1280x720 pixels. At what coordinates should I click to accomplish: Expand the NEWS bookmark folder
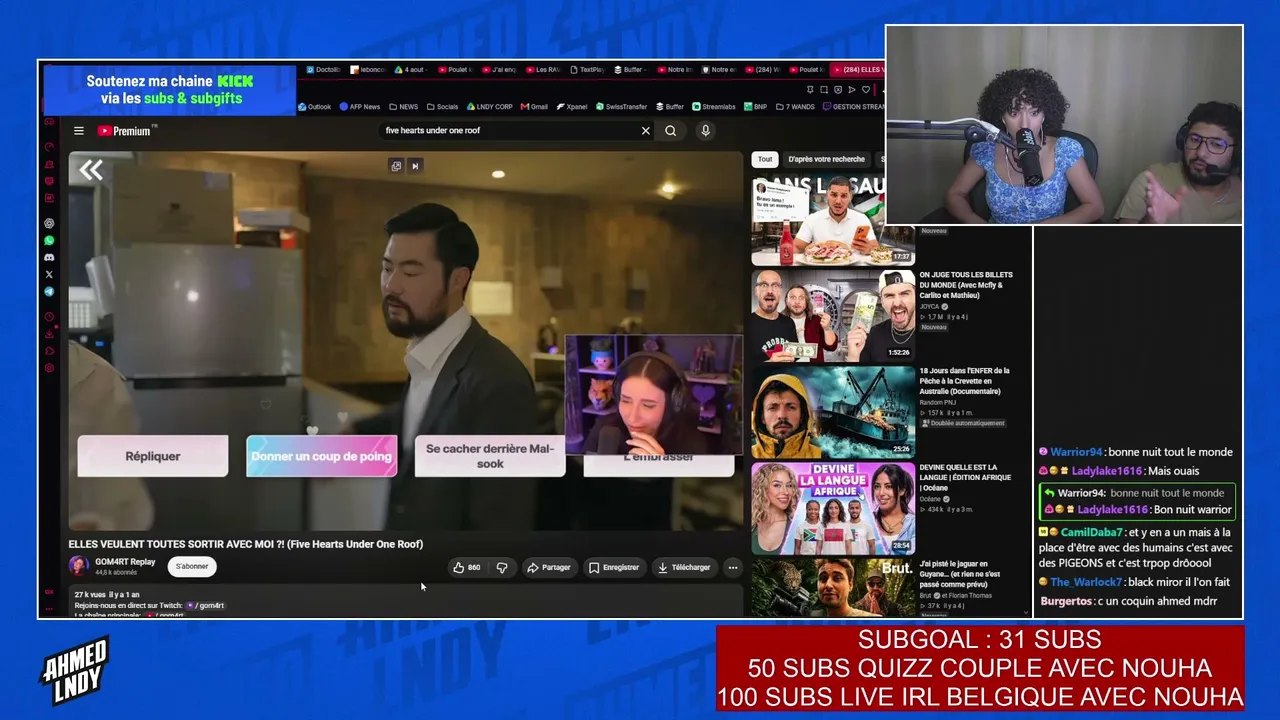pyautogui.click(x=404, y=107)
